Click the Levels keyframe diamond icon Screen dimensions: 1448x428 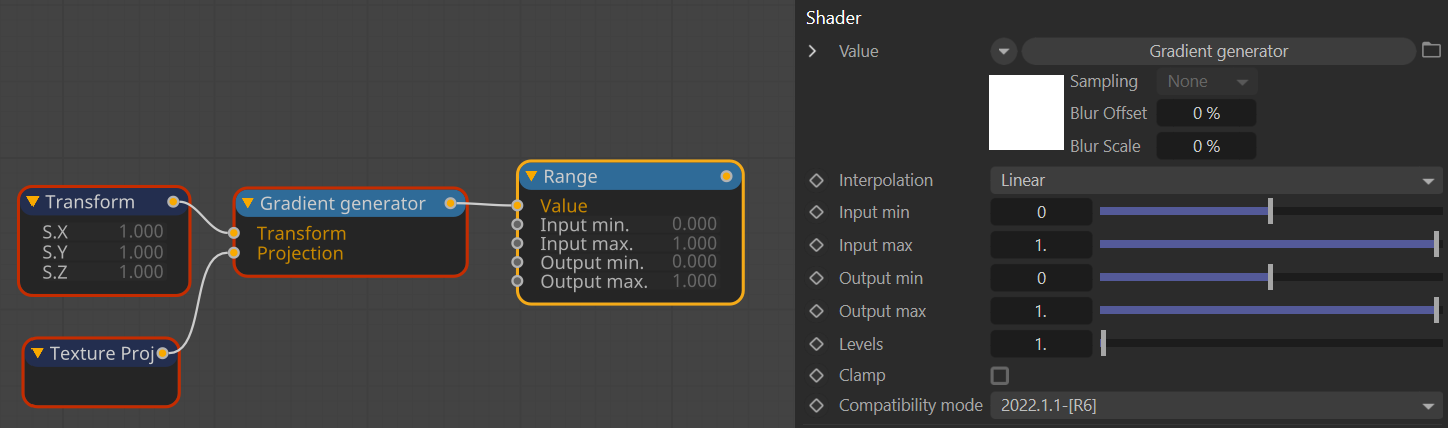(x=816, y=344)
